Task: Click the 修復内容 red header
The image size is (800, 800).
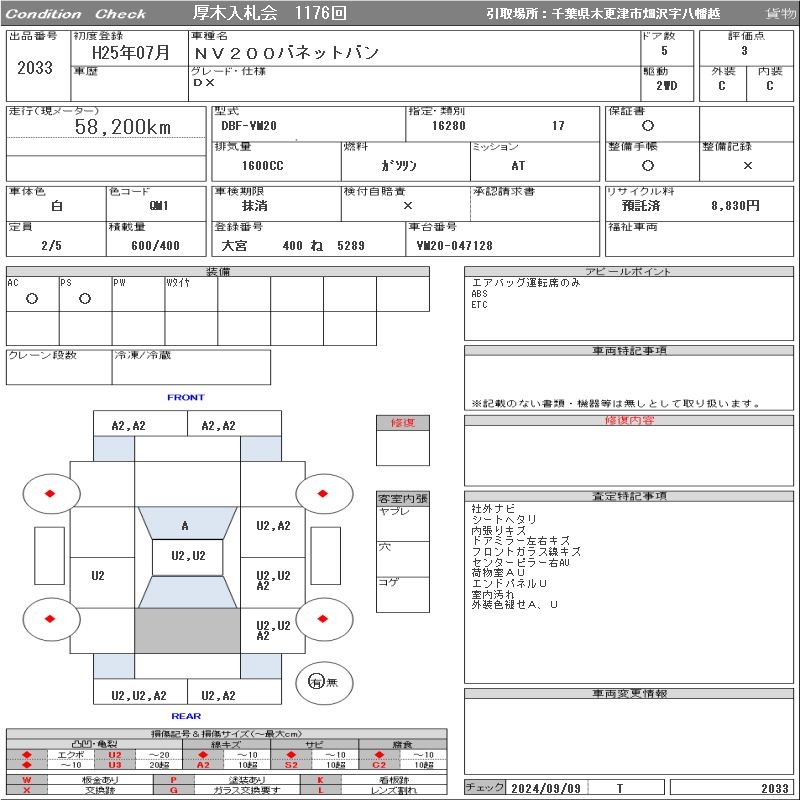Action: [629, 420]
